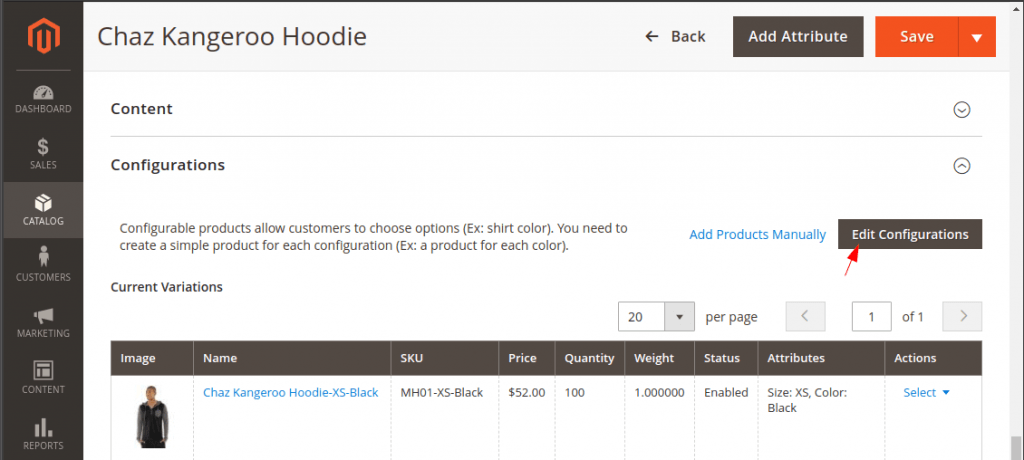The height and width of the screenshot is (460, 1024).
Task: Click the black hoodie product thumbnail
Action: (152, 417)
